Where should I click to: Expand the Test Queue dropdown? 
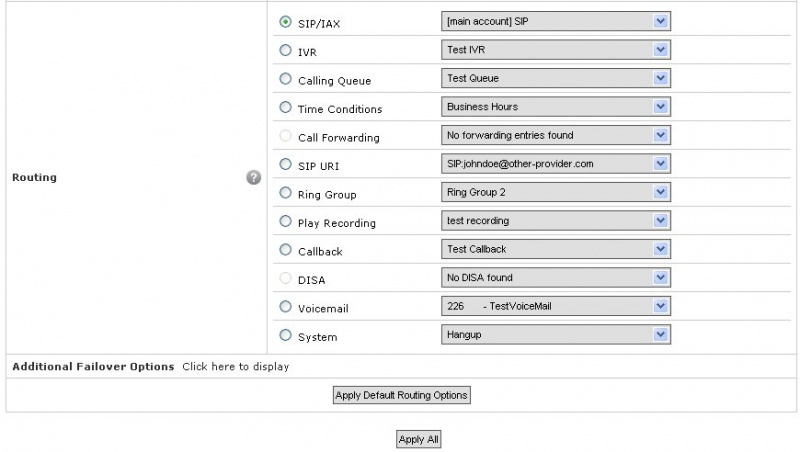point(556,79)
